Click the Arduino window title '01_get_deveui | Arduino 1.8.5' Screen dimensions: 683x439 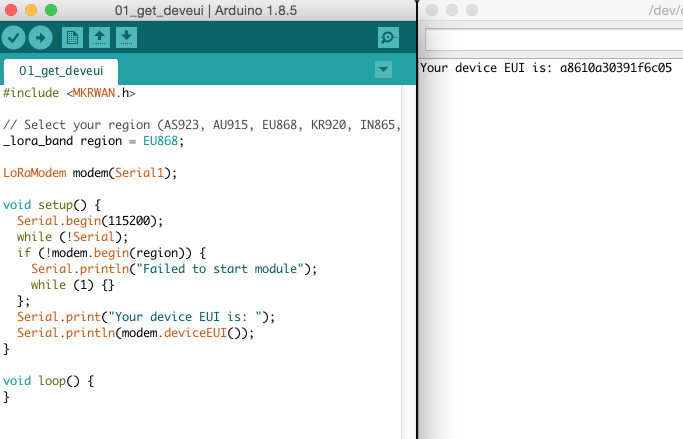coord(206,10)
